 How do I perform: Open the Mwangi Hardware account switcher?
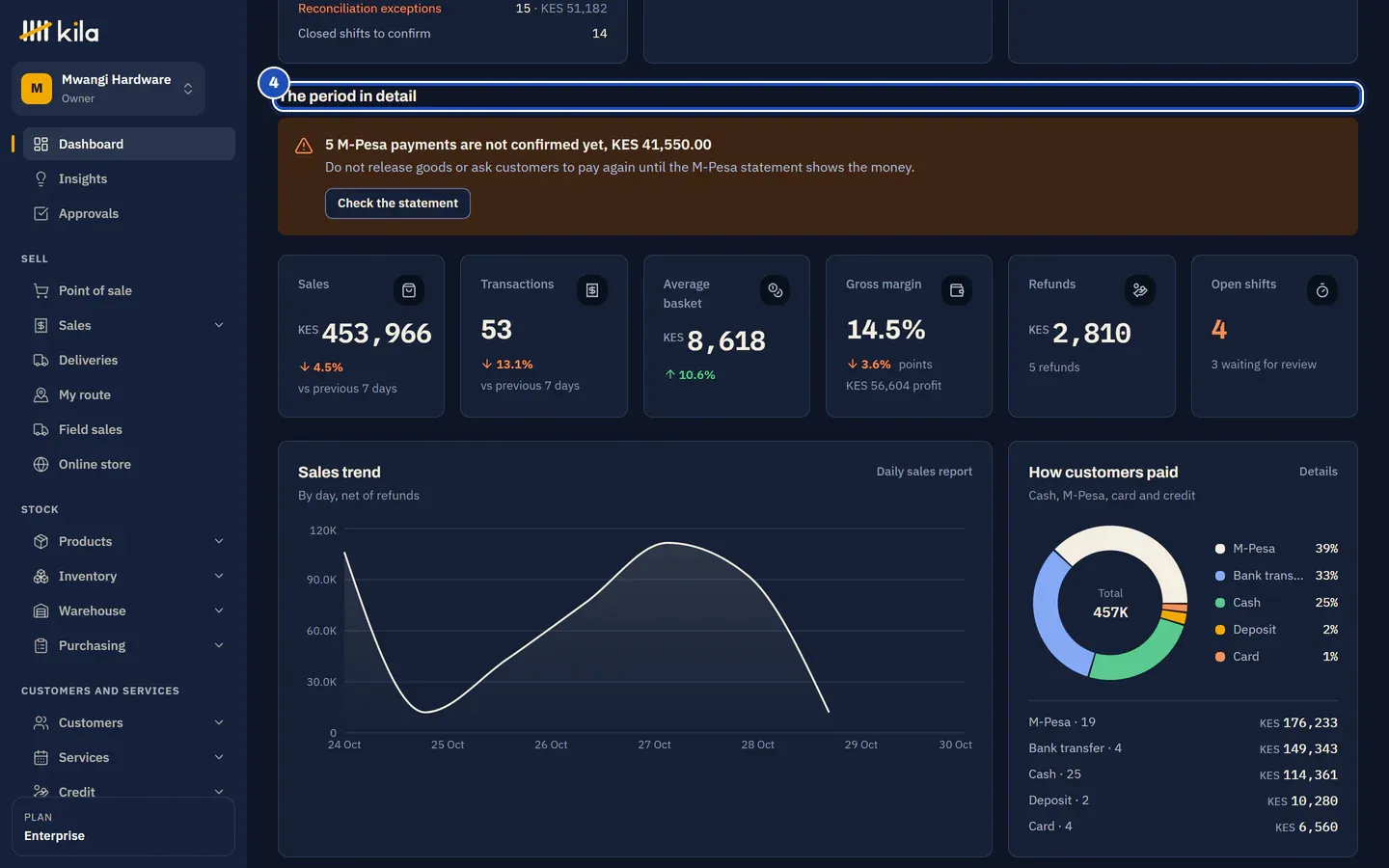[x=108, y=89]
